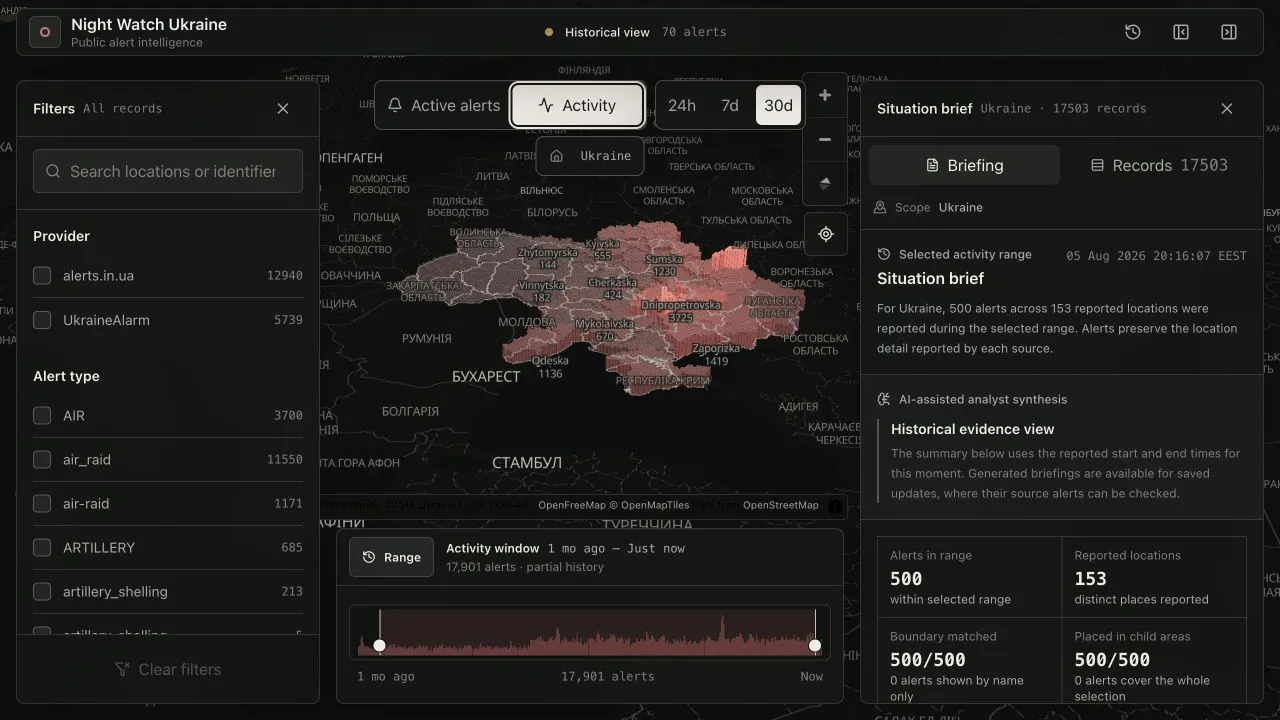Click the Sumska 1230 map label
Viewport: 1280px width, 720px height.
coord(664,265)
